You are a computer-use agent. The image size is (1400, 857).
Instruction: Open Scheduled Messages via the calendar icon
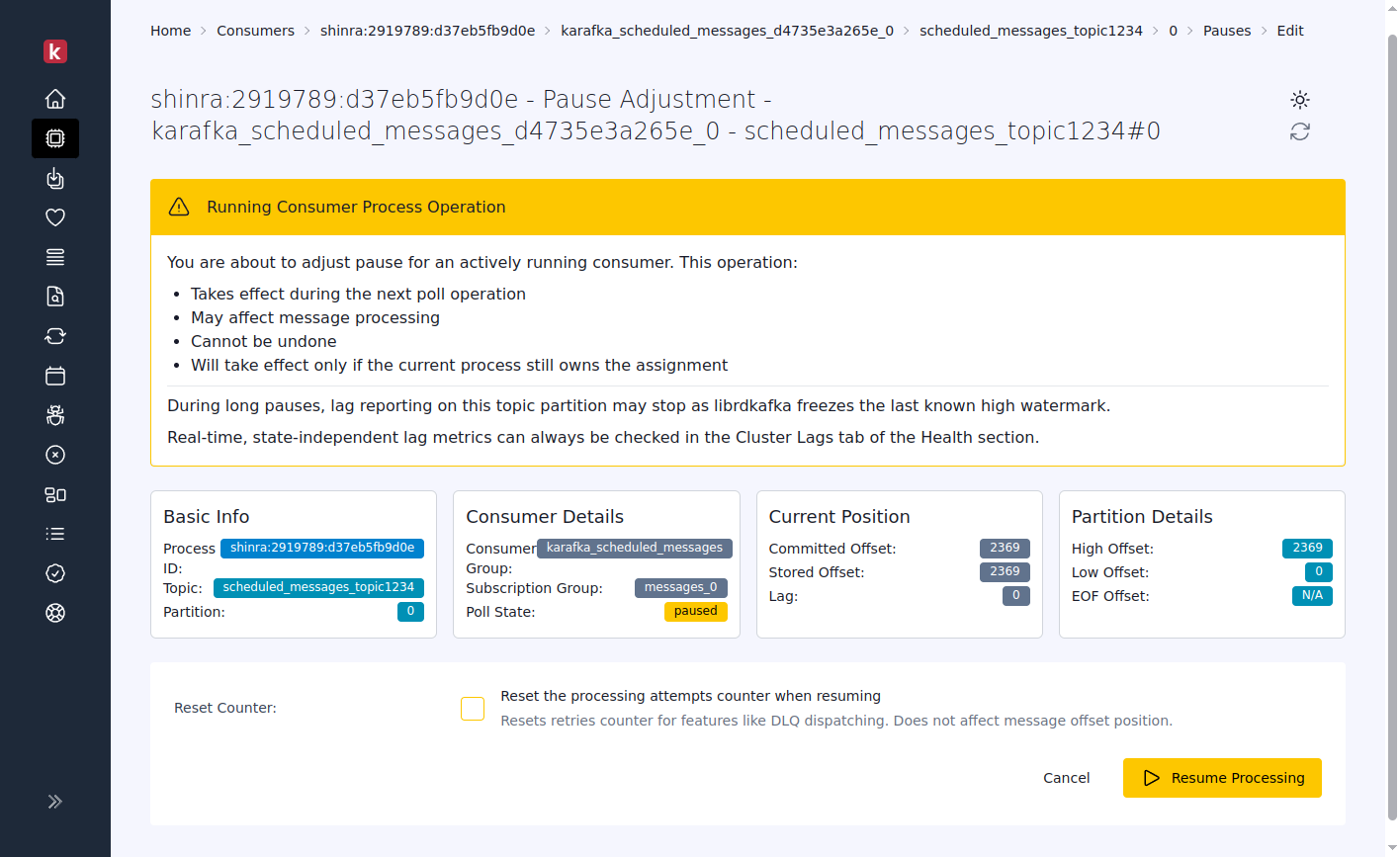point(55,376)
